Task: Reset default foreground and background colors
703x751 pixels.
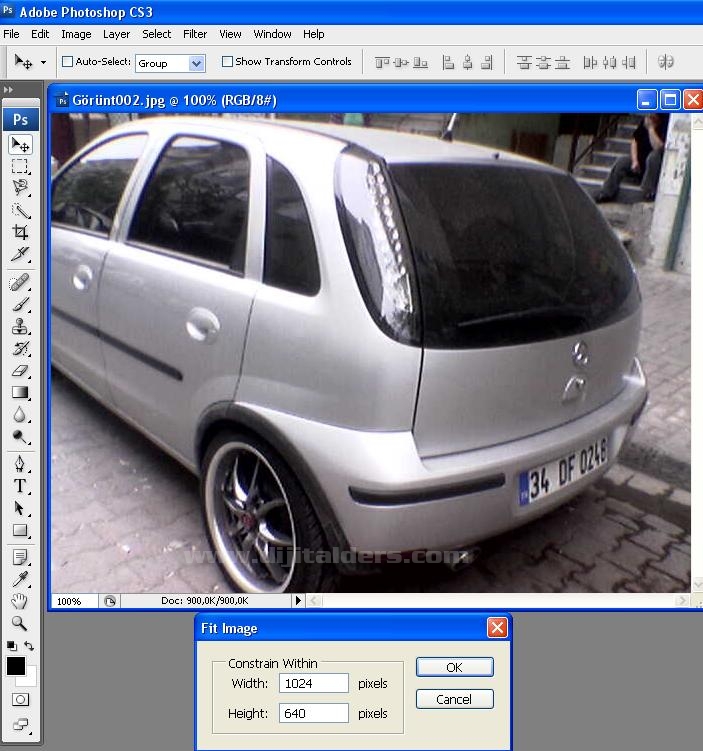Action: (12, 646)
